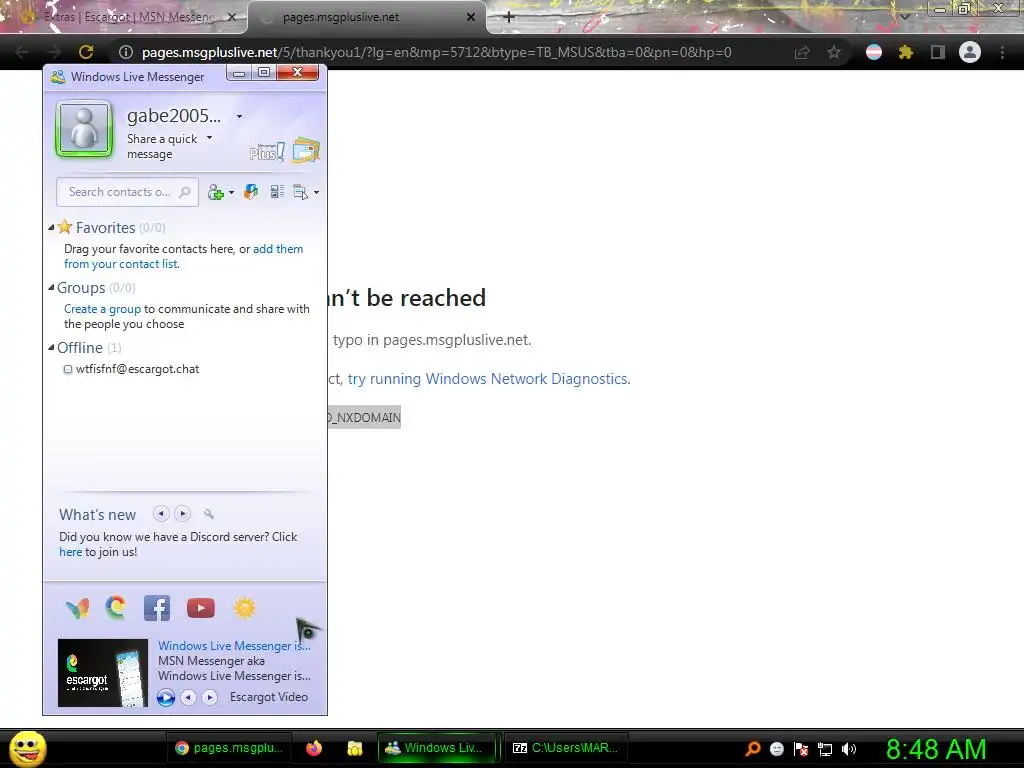
Task: Click the sun weather tab icon
Action: [245, 608]
